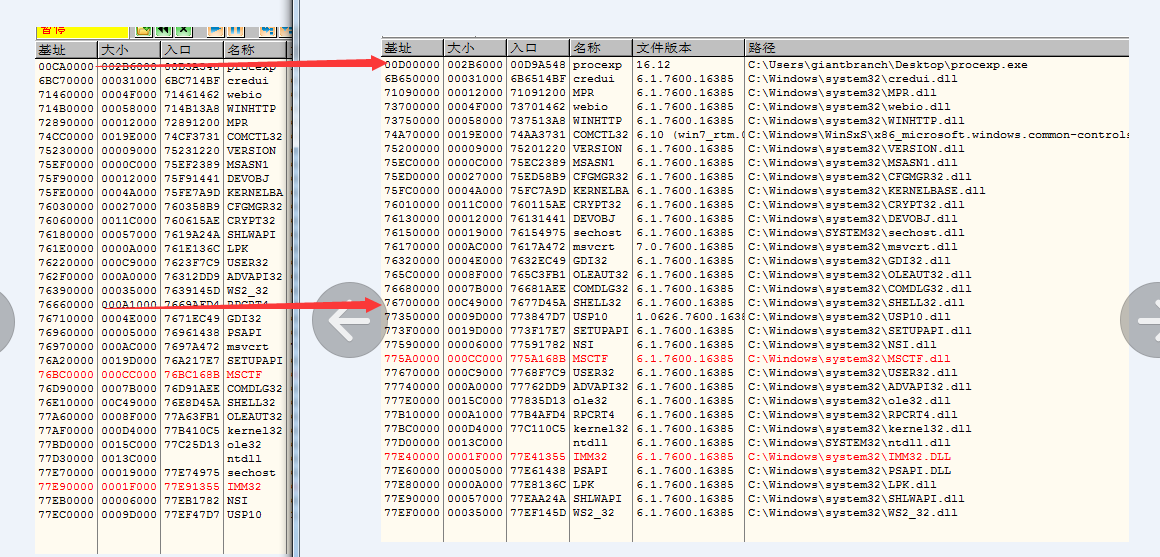The image size is (1160, 557).
Task: Select the kernel32.dll path entry
Action: 859,429
